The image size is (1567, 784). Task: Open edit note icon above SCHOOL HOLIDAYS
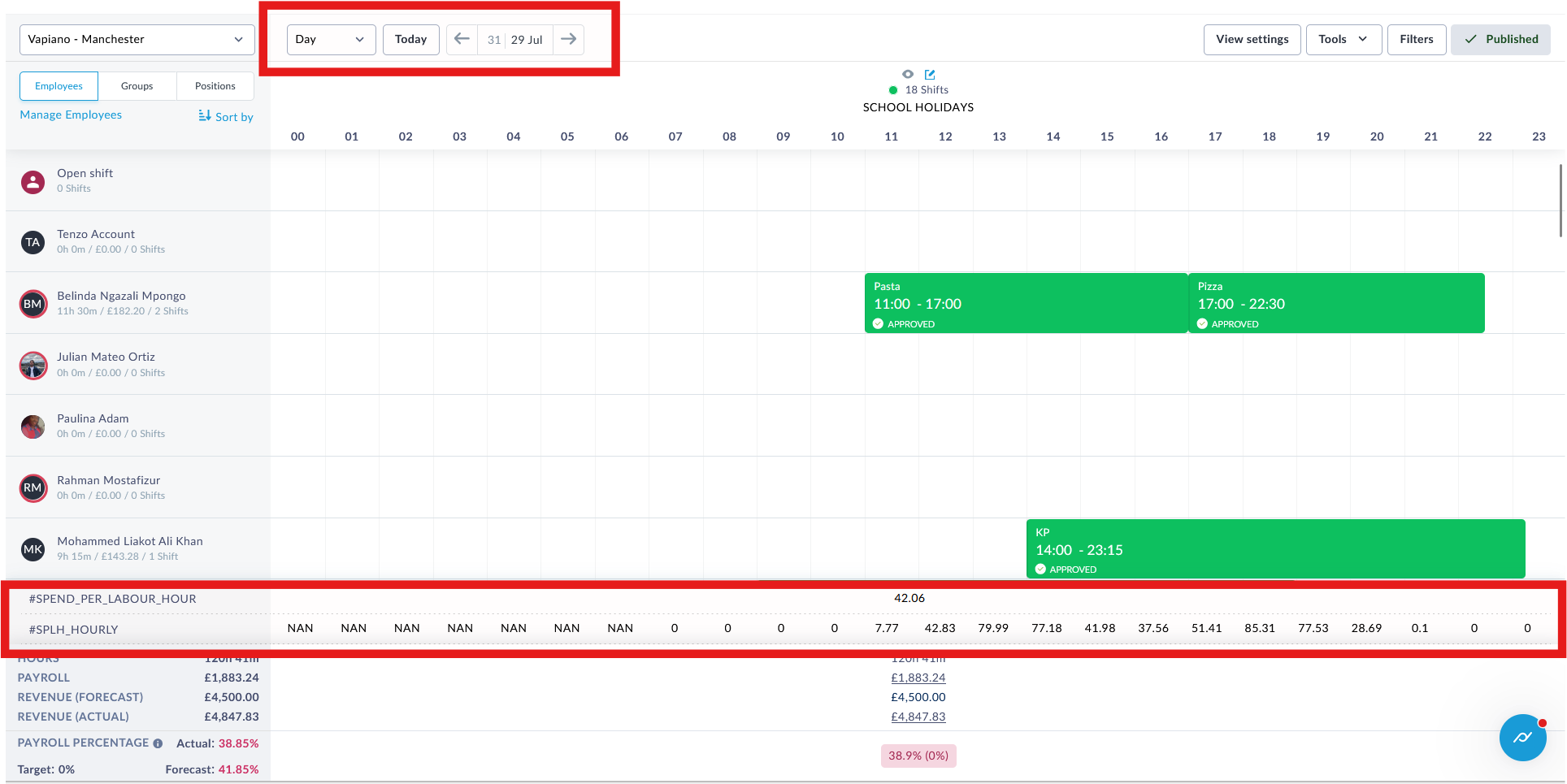click(x=930, y=74)
